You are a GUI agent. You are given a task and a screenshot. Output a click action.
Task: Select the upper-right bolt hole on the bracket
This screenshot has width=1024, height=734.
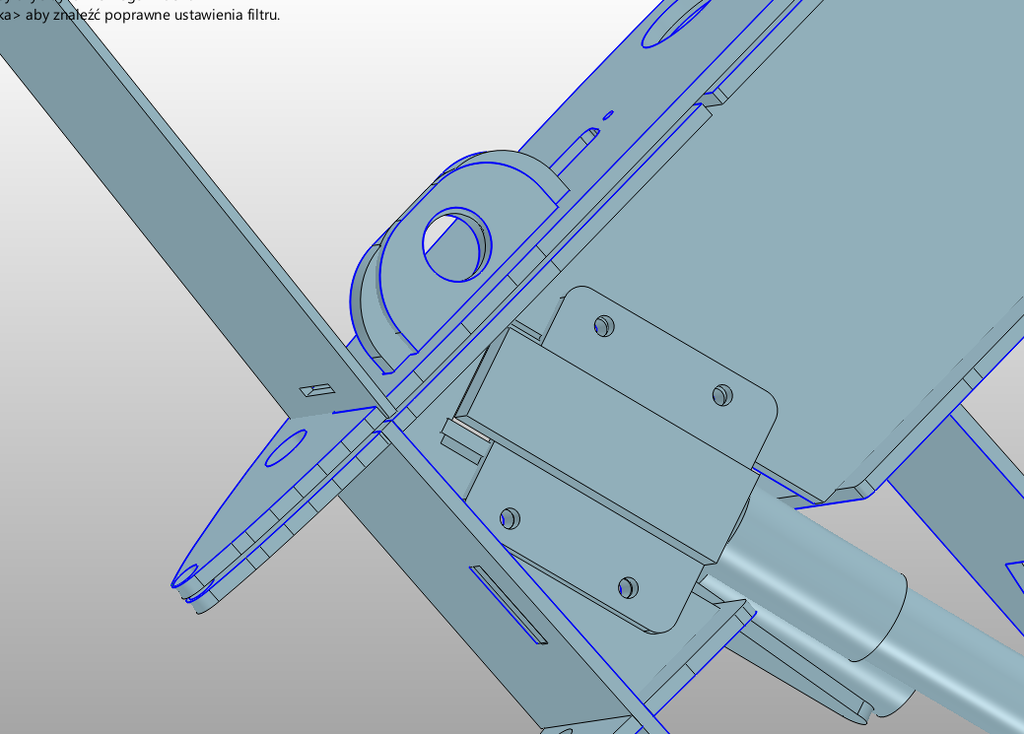pyautogui.click(x=723, y=395)
